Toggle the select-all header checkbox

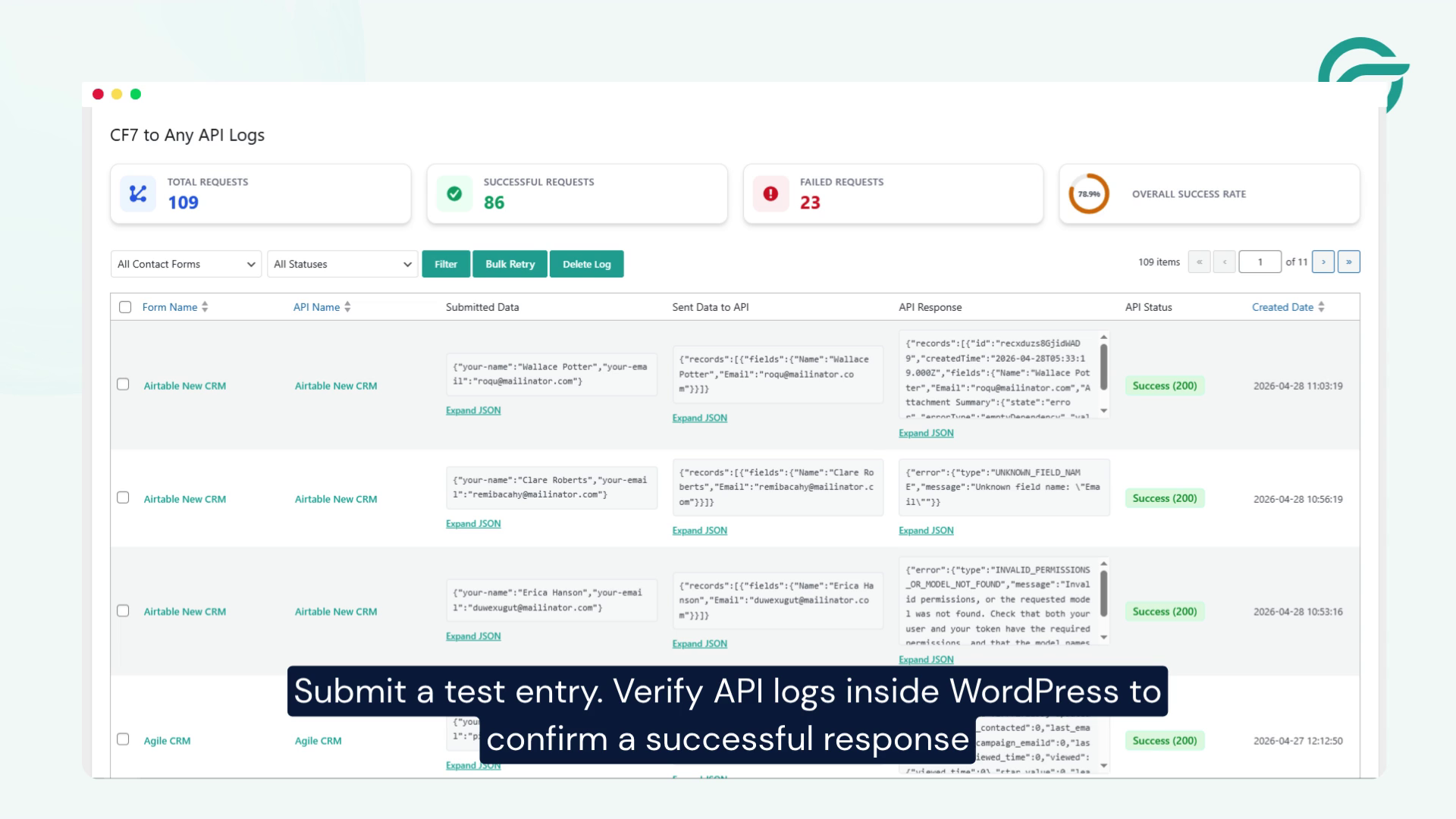coord(125,307)
